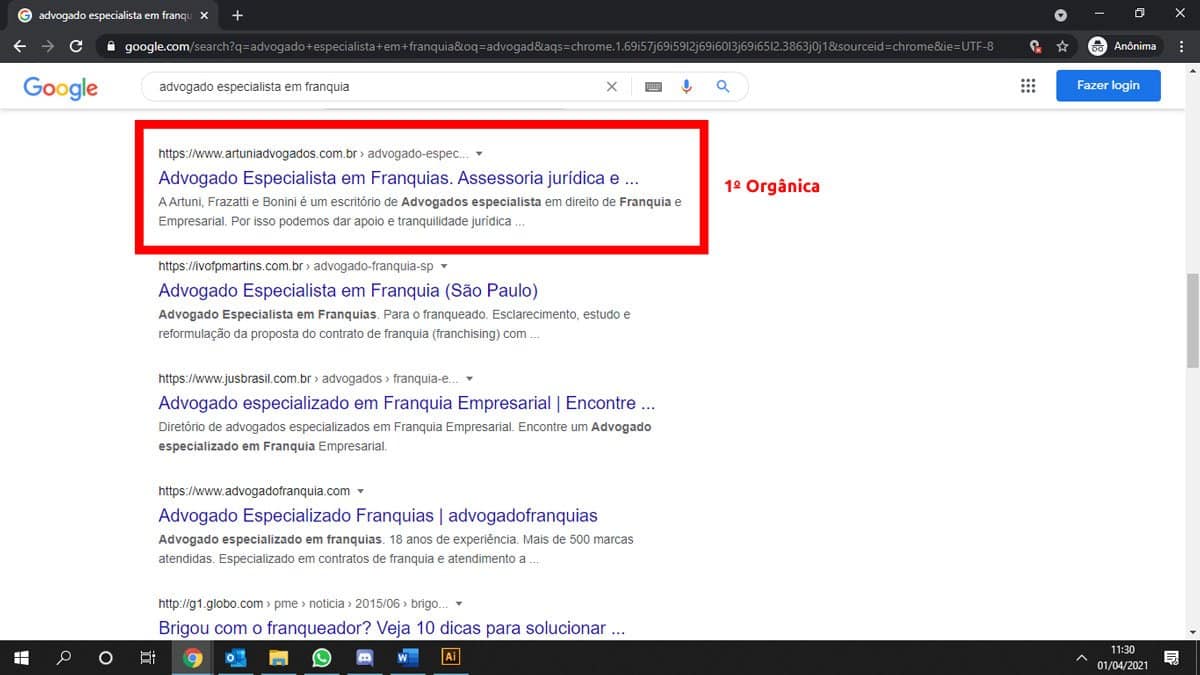Open File Explorer from the taskbar
The image size is (1200, 675).
(279, 658)
